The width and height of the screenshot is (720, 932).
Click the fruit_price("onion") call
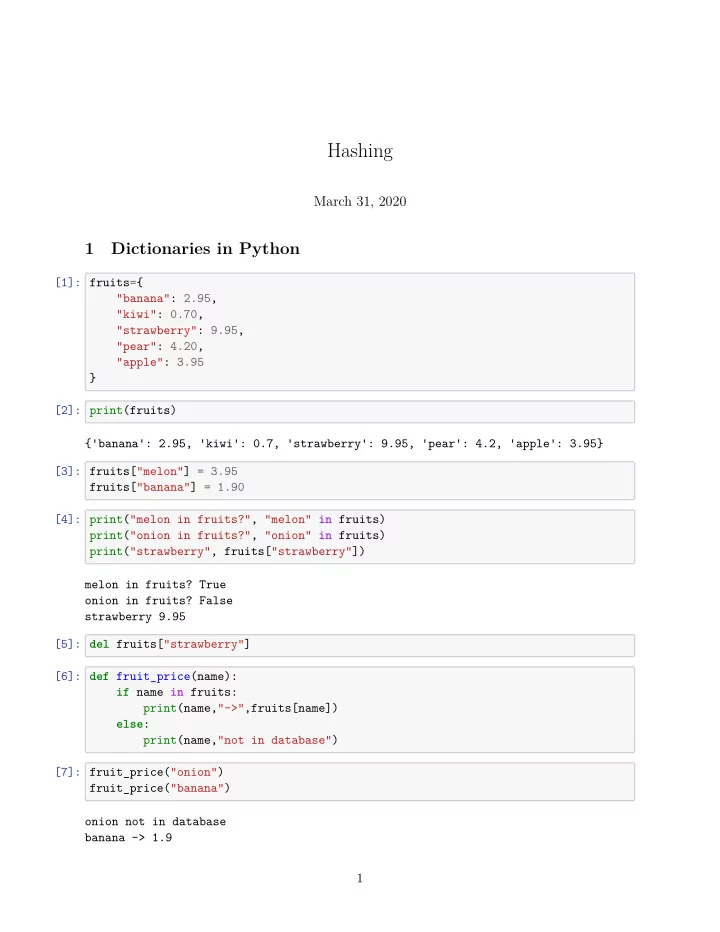156,773
